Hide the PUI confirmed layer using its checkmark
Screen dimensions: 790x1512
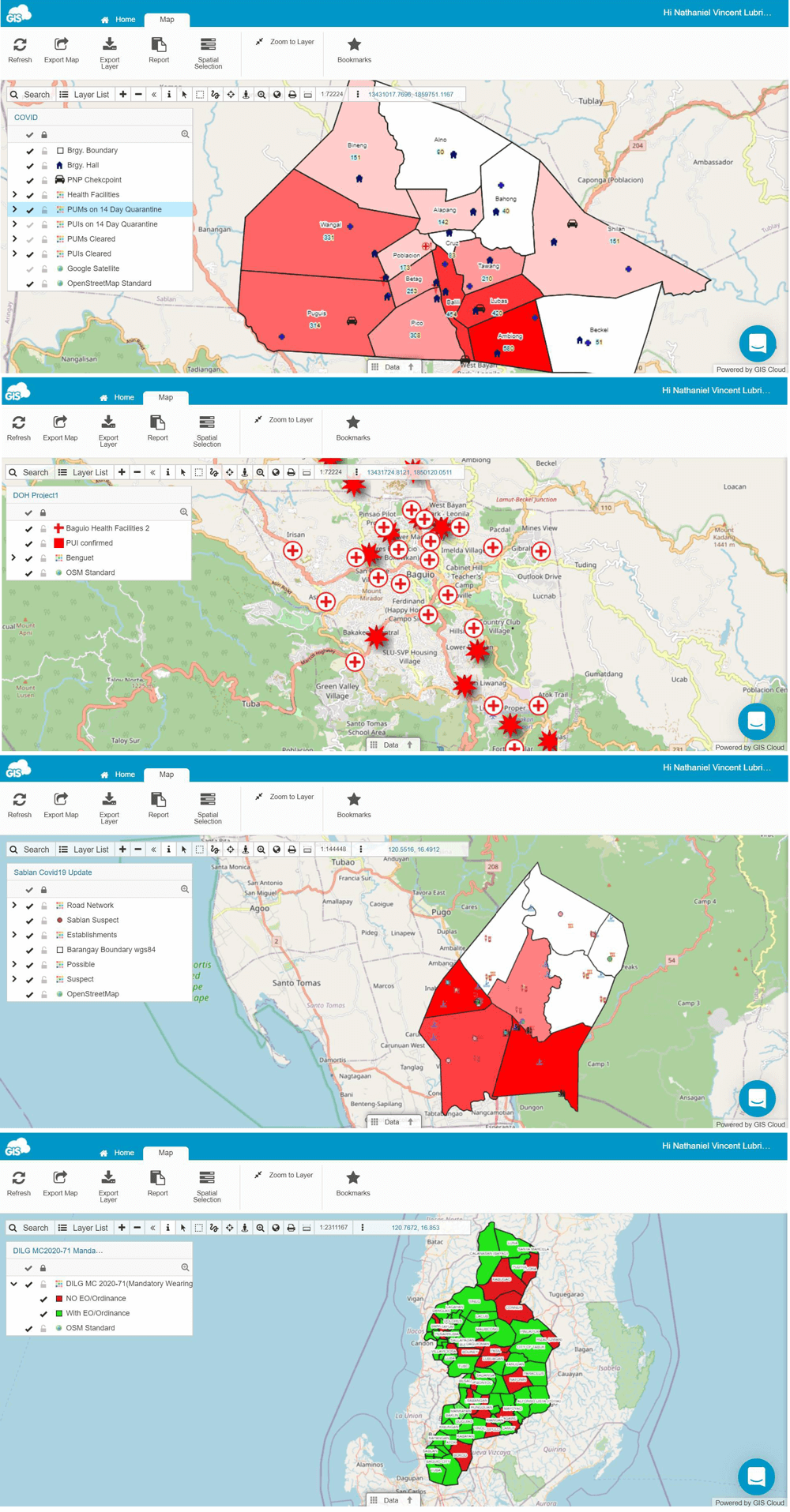(29, 543)
